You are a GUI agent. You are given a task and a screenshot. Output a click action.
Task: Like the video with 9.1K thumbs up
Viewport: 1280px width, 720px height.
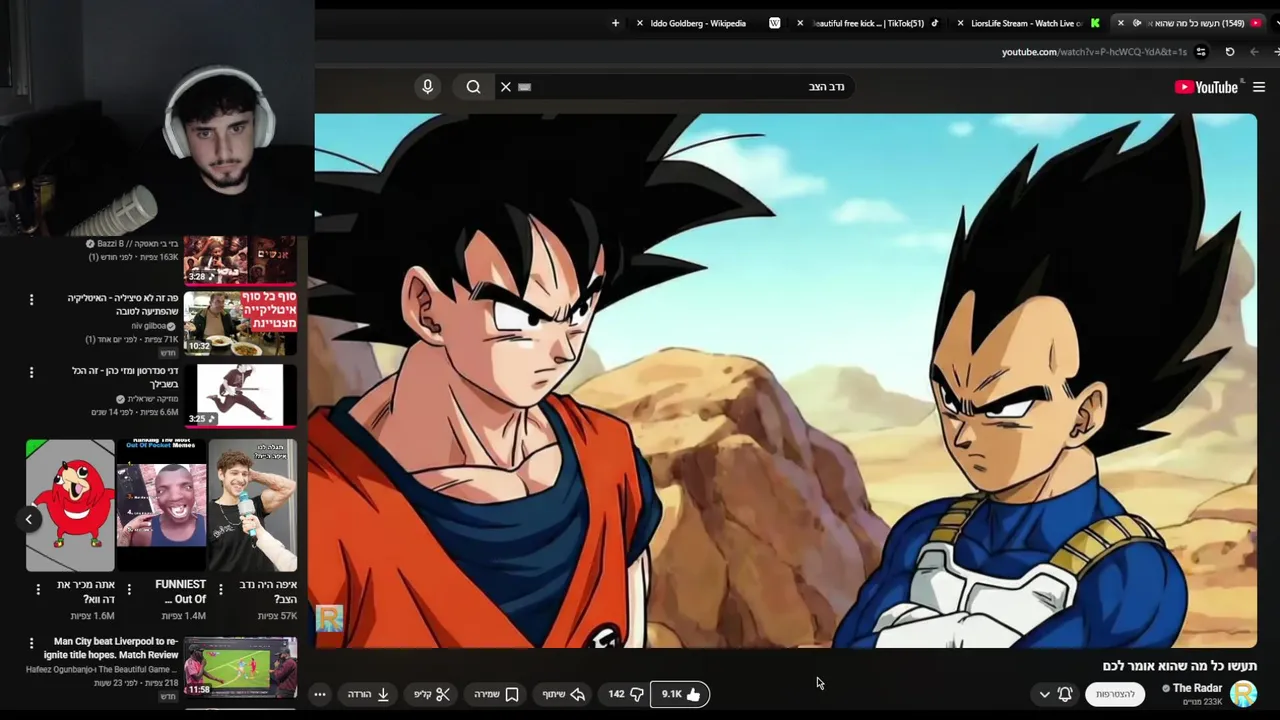pos(680,694)
